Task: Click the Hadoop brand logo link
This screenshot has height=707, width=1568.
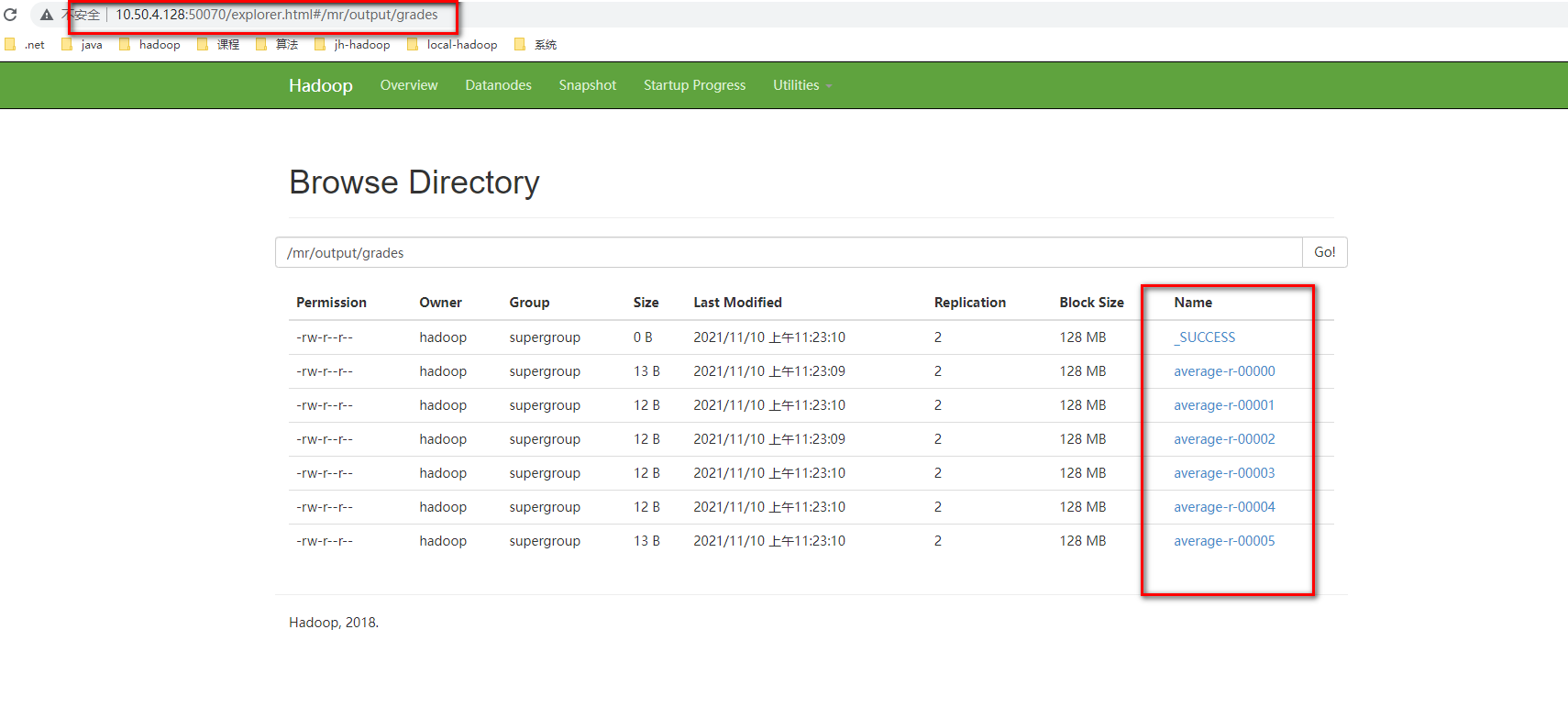Action: (321, 85)
